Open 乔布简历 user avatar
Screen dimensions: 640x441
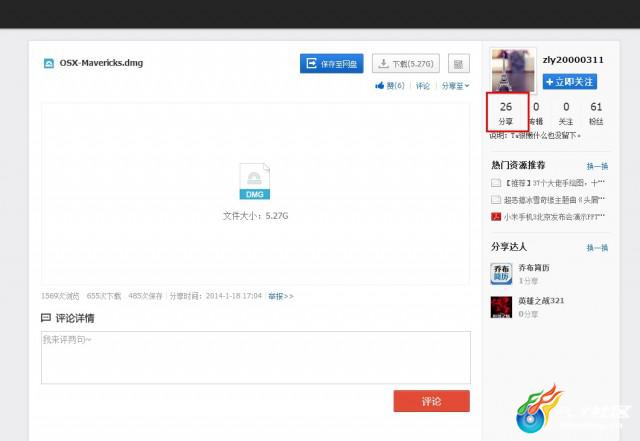click(501, 274)
